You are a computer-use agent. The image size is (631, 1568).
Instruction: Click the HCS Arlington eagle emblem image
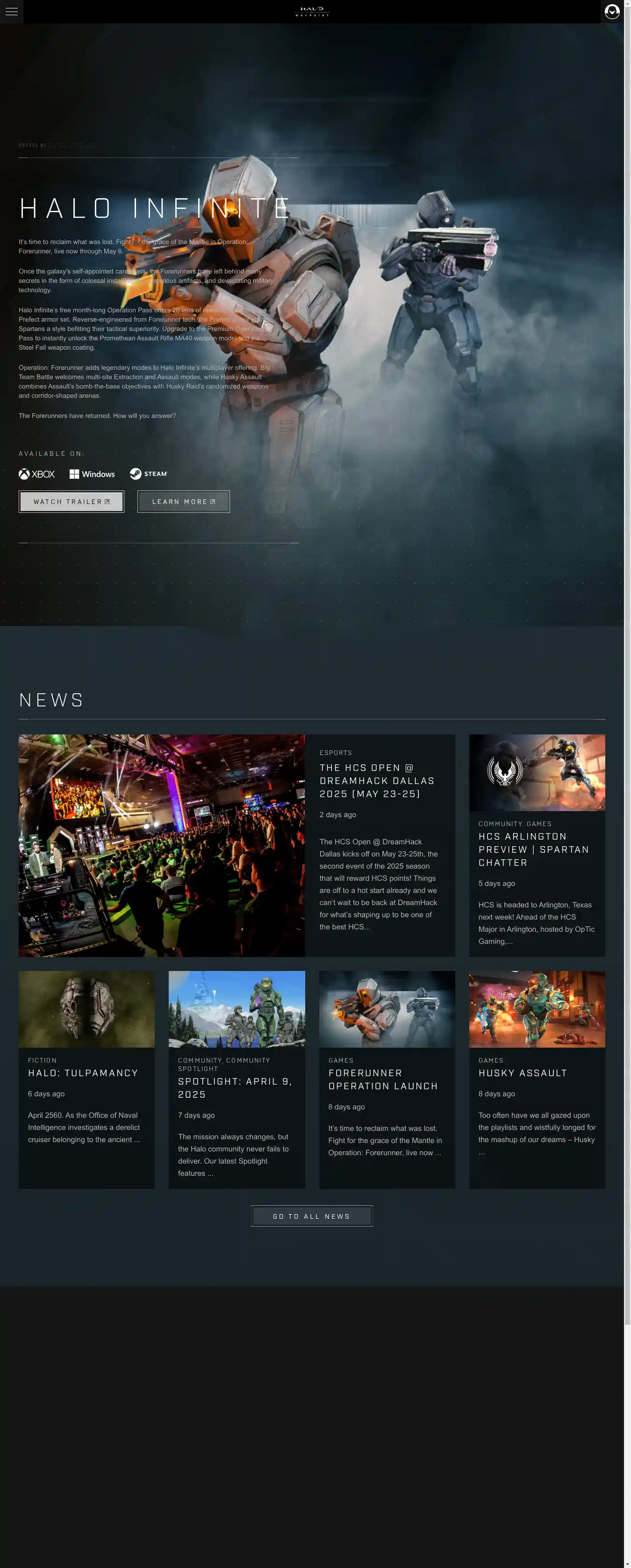click(537, 772)
